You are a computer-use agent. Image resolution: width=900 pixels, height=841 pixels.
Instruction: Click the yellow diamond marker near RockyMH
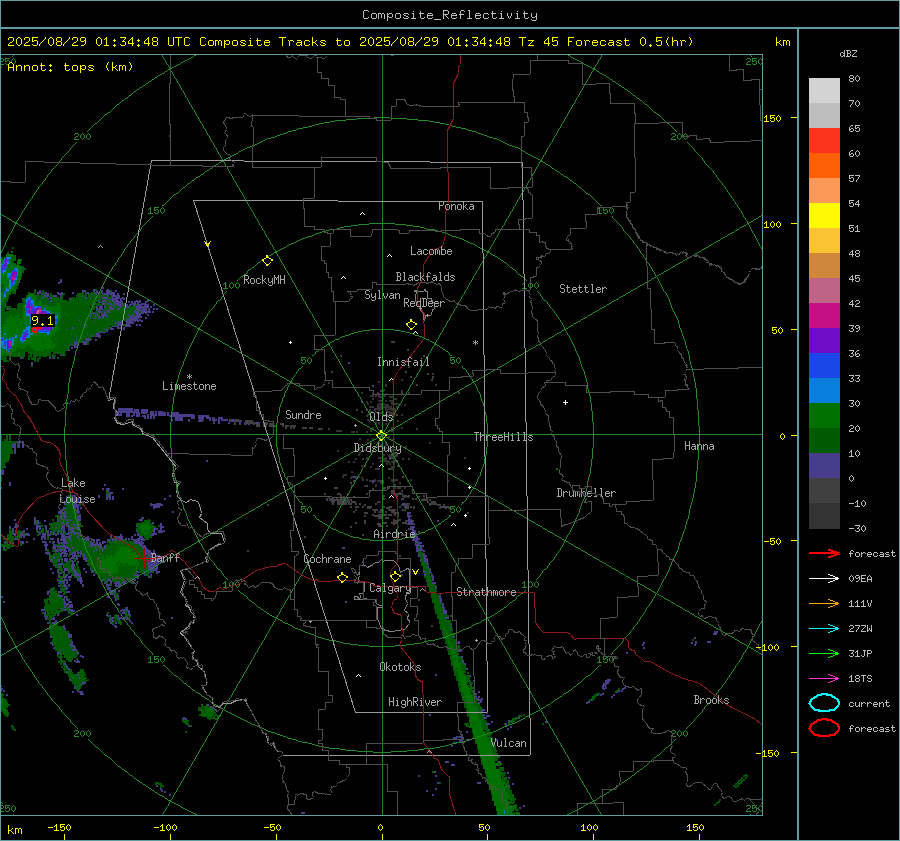coord(267,261)
